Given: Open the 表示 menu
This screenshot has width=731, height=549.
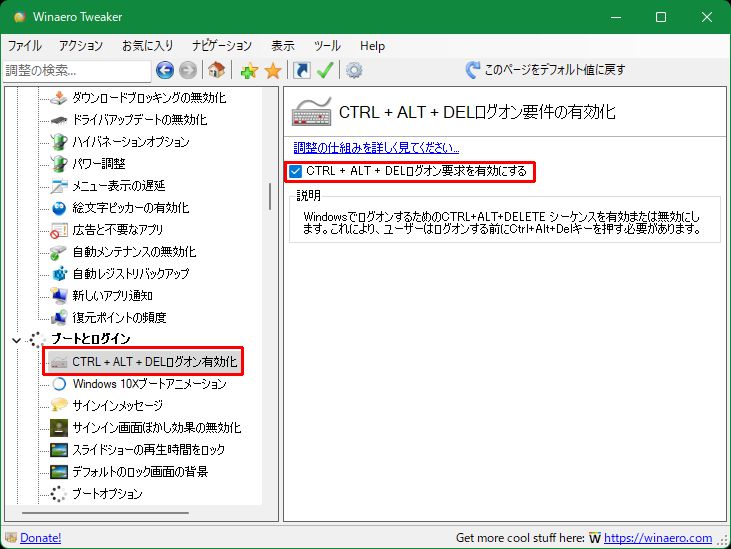Looking at the screenshot, I should (283, 46).
